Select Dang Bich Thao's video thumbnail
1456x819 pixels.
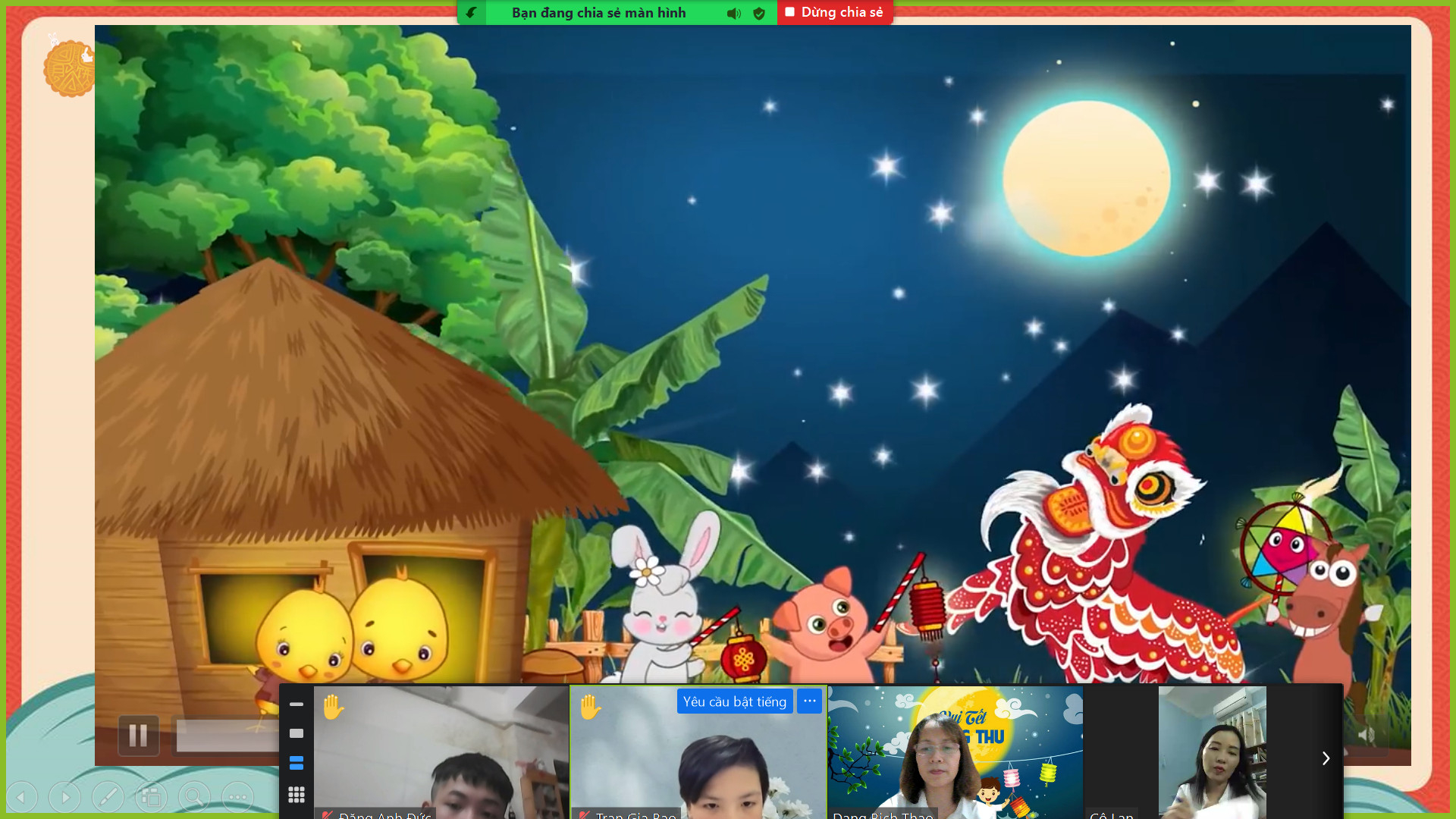[955, 752]
